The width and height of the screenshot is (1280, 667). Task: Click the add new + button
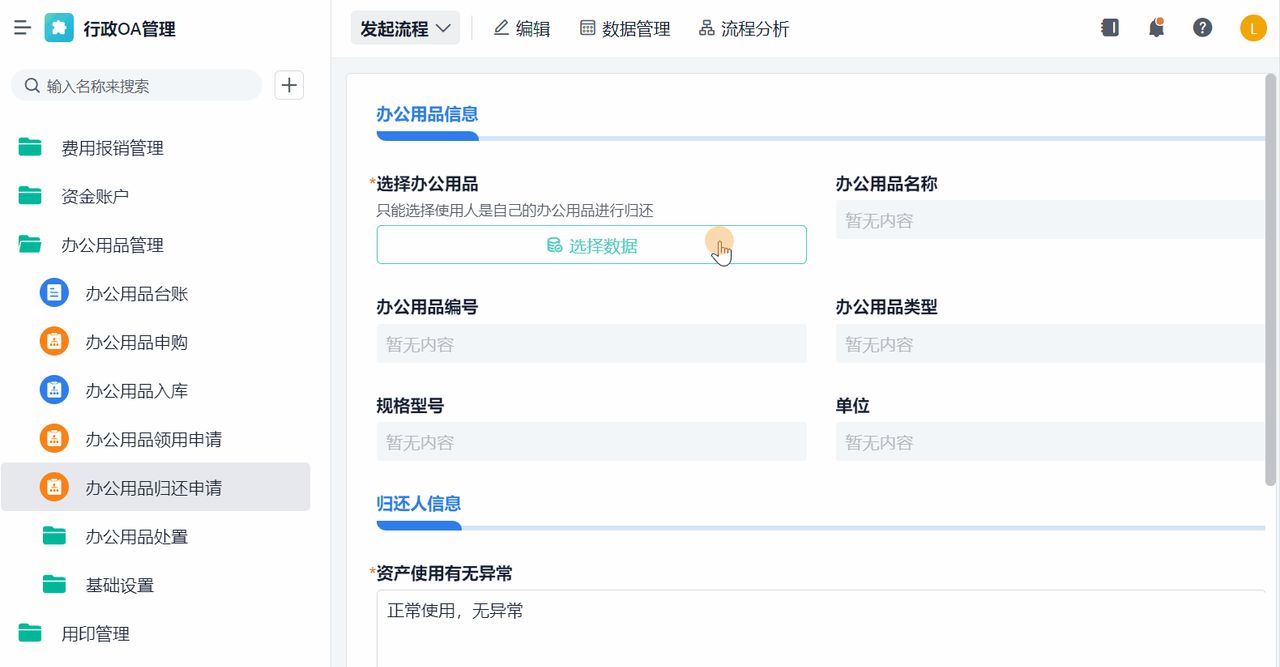(288, 85)
